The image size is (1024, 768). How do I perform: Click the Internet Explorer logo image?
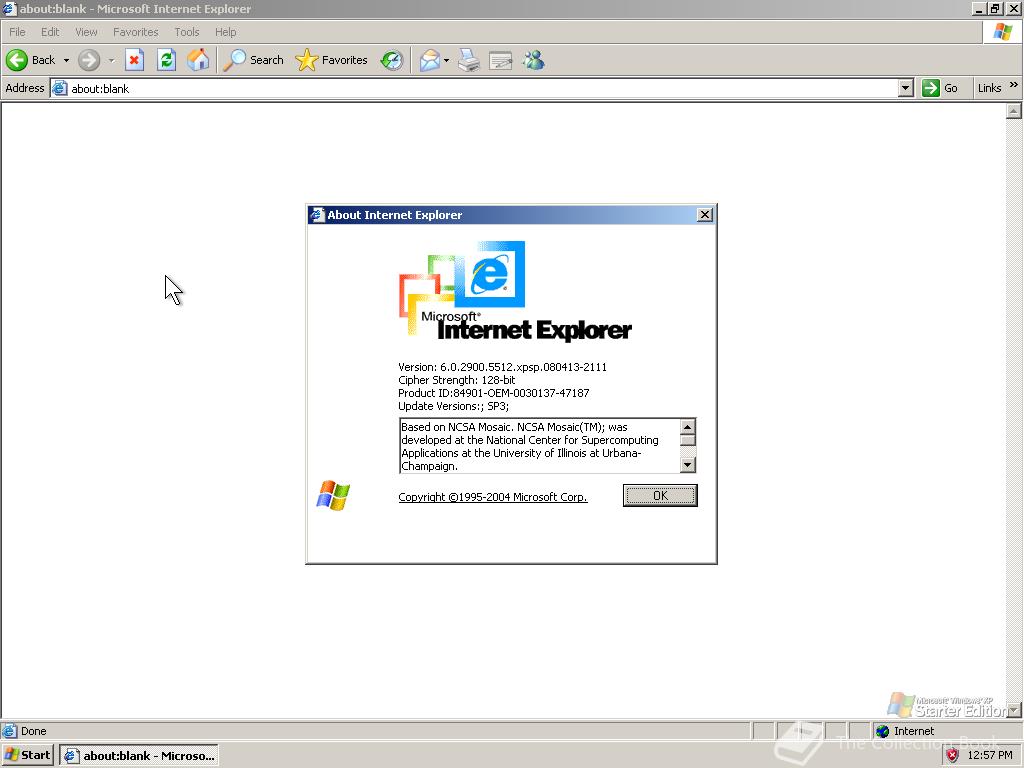click(515, 291)
